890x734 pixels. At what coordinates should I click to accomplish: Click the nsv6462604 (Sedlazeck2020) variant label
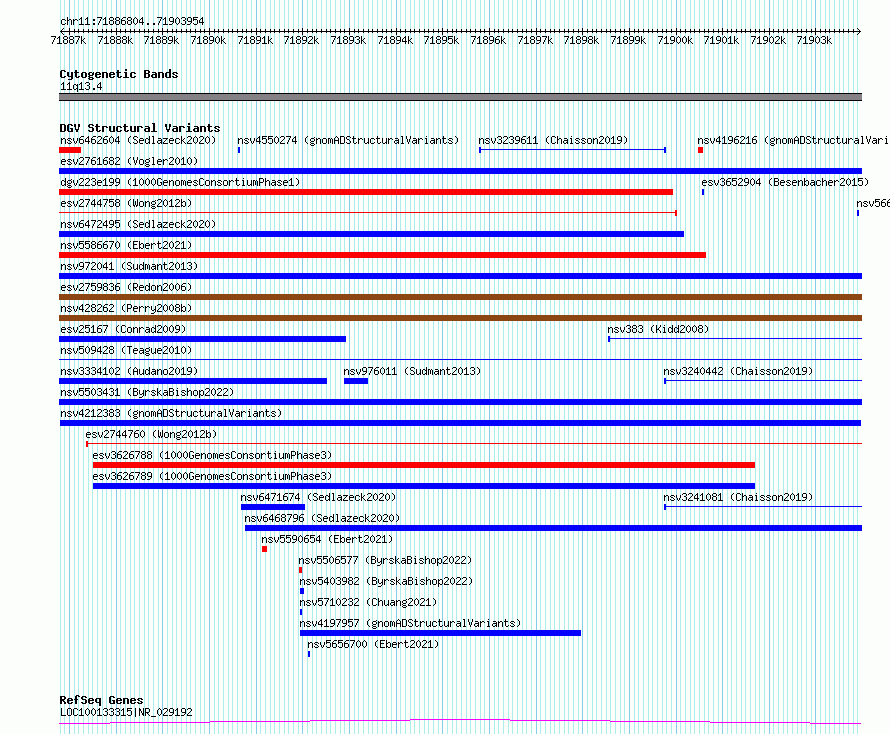coord(138,140)
